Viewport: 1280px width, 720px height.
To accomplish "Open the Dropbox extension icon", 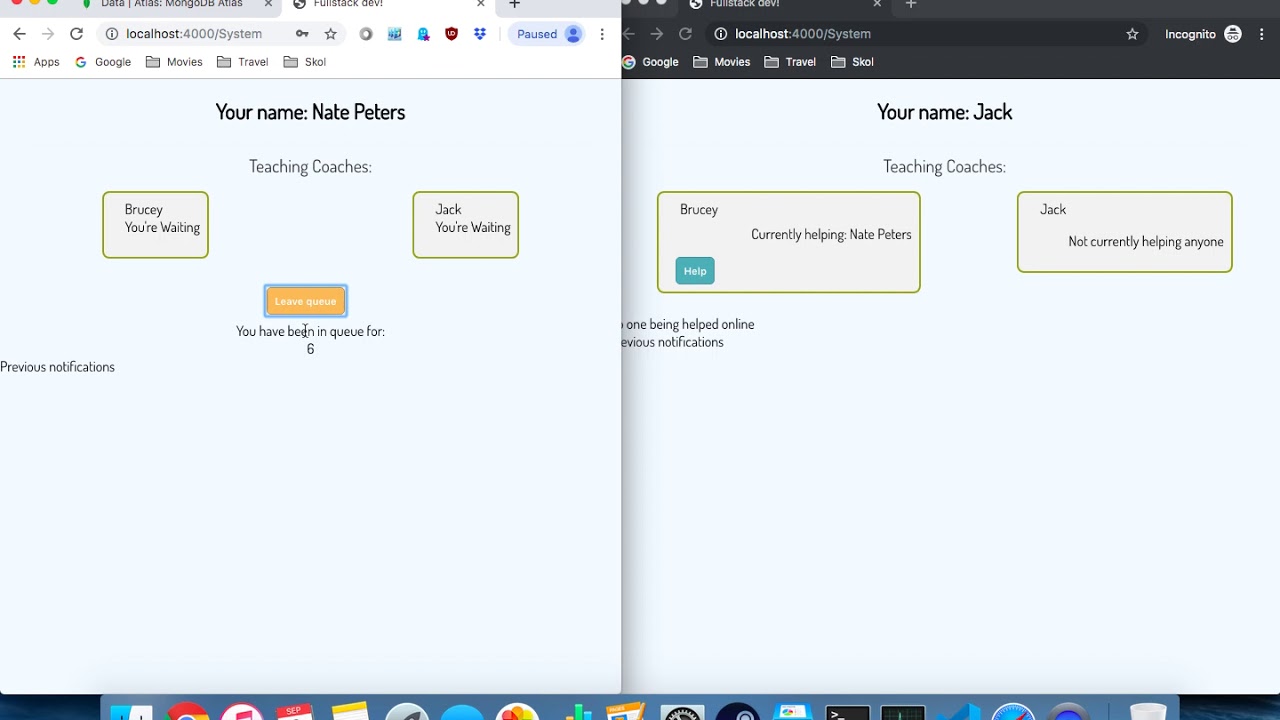I will coord(480,34).
